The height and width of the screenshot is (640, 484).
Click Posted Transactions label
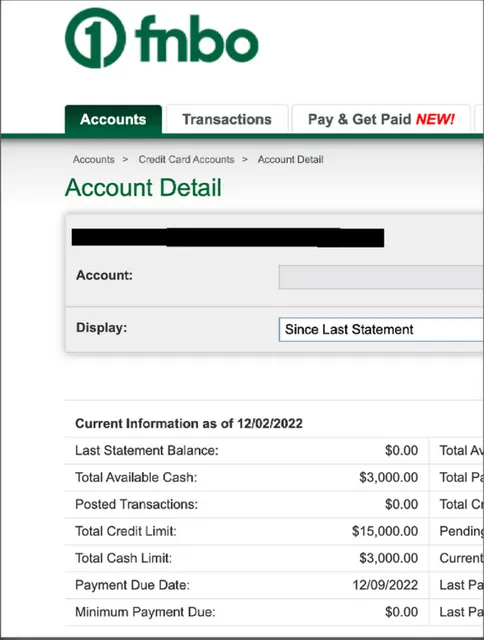pyautogui.click(x=136, y=504)
